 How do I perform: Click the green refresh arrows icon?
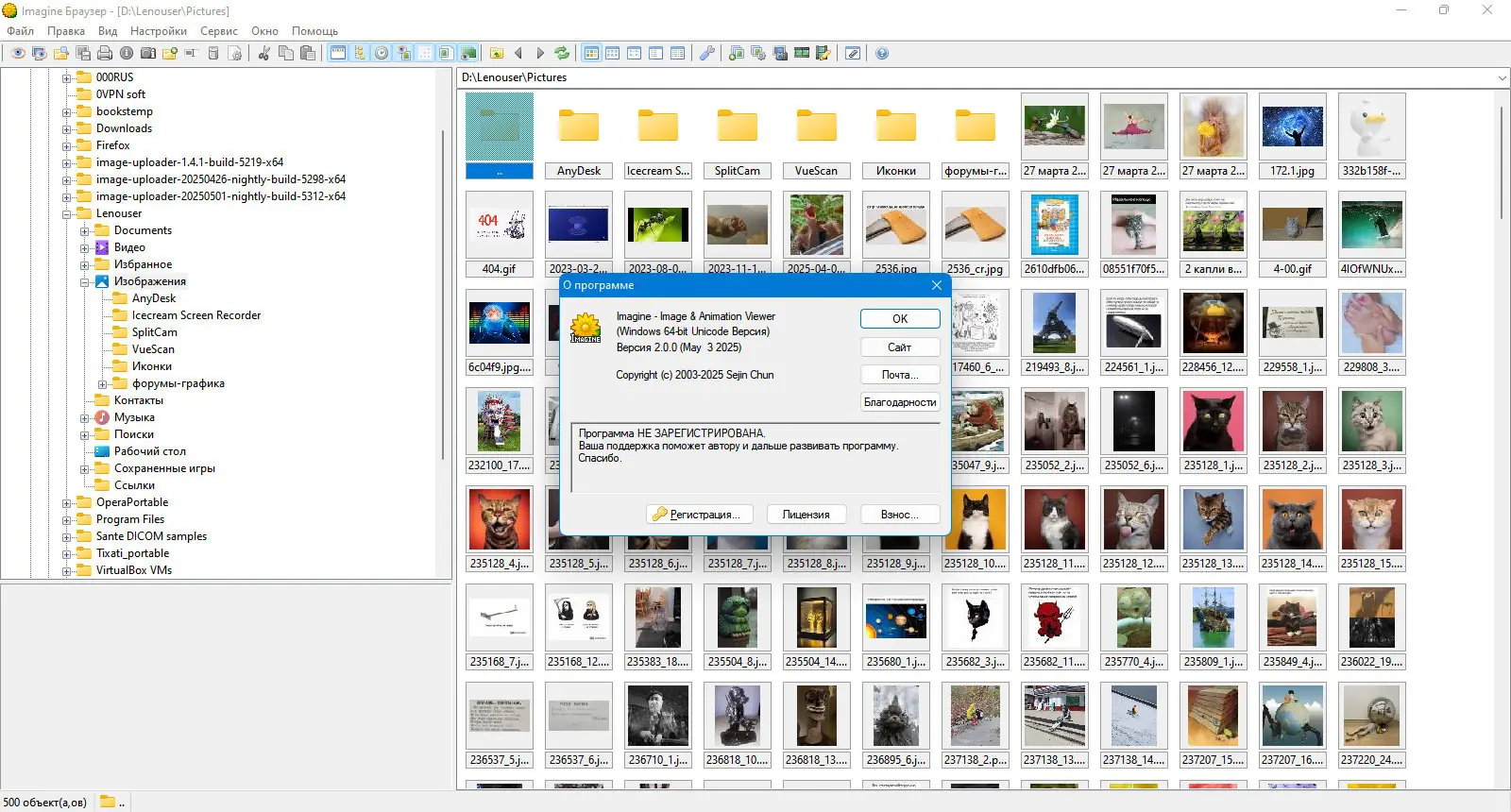point(562,54)
